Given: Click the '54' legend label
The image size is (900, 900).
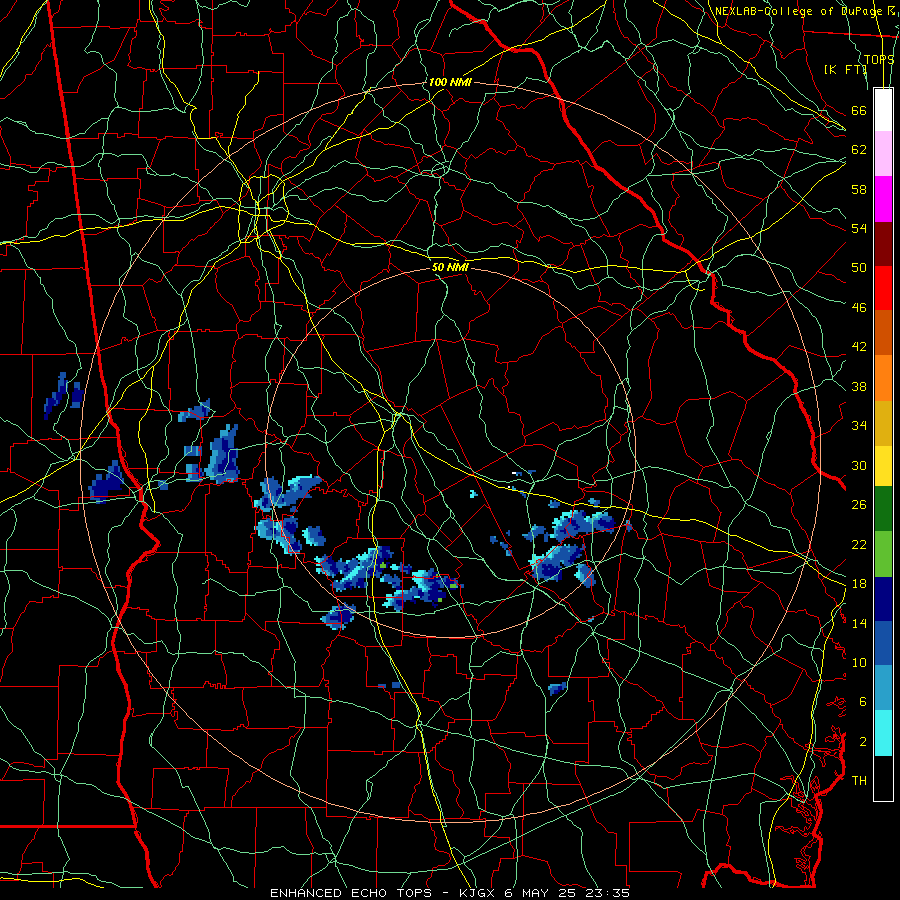Looking at the screenshot, I should tap(859, 228).
